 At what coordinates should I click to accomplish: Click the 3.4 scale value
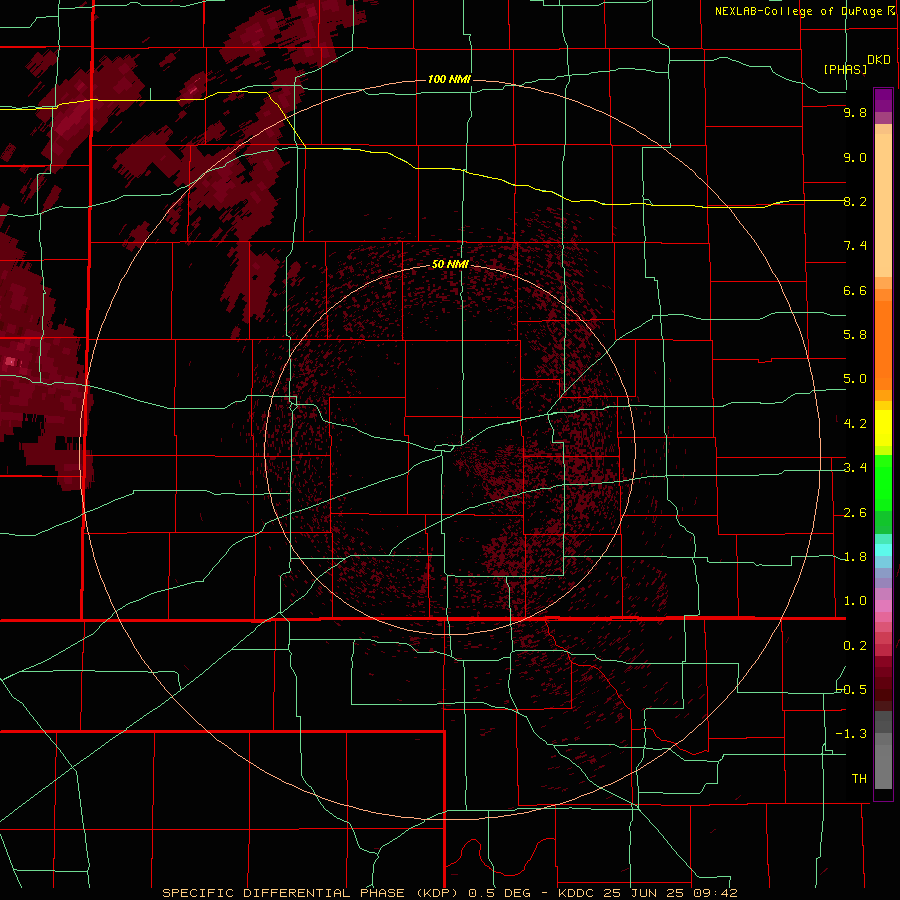click(x=855, y=468)
